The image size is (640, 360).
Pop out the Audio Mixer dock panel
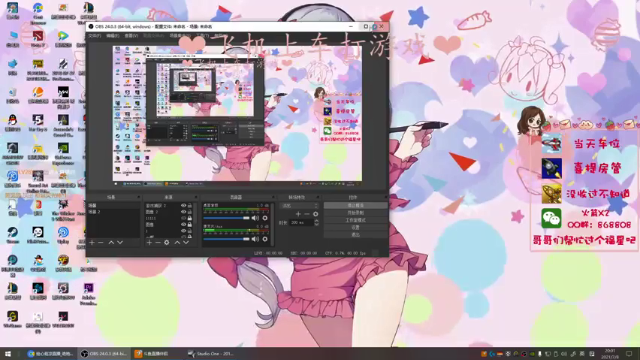272,197
